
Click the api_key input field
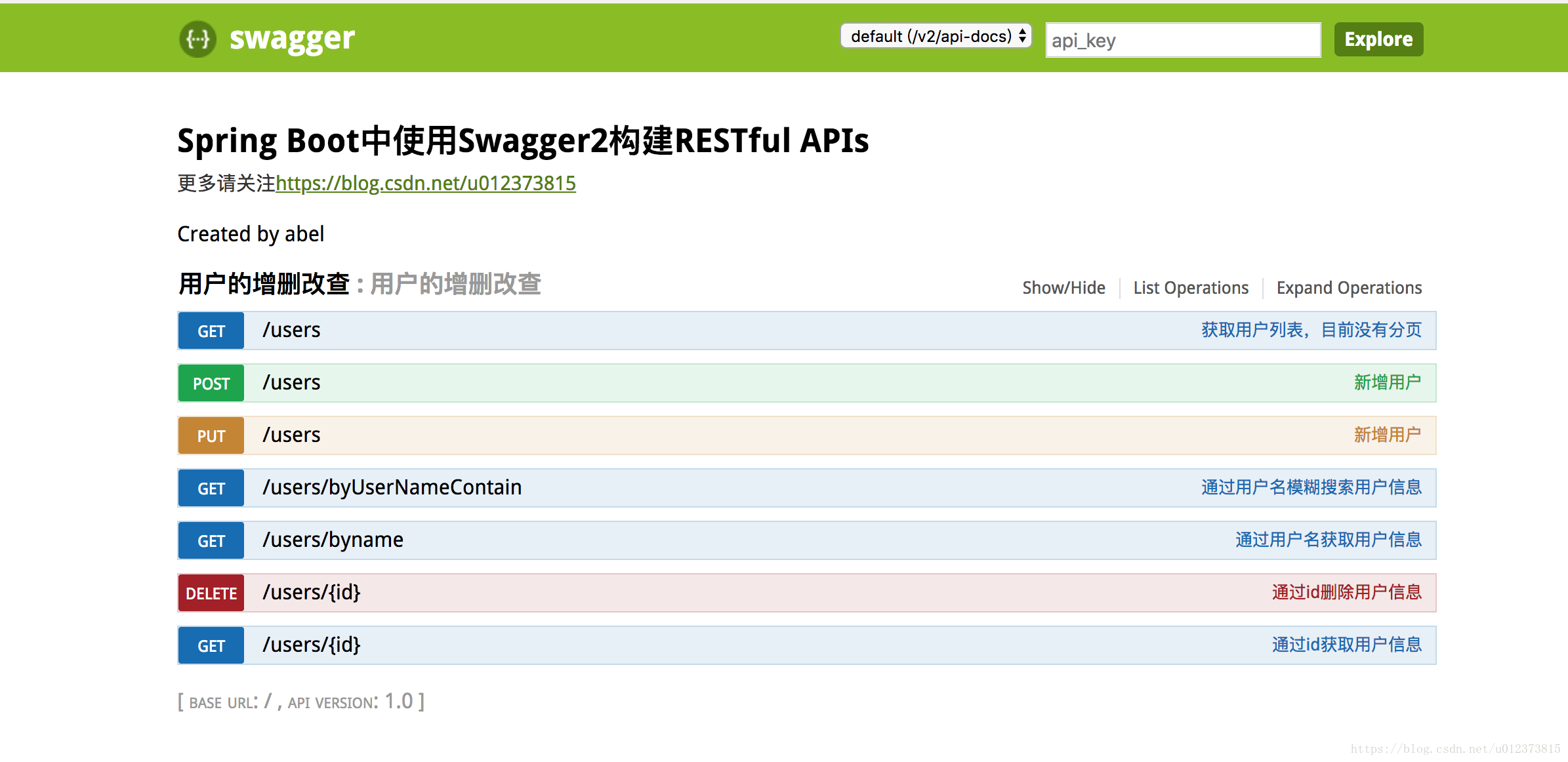click(1185, 40)
